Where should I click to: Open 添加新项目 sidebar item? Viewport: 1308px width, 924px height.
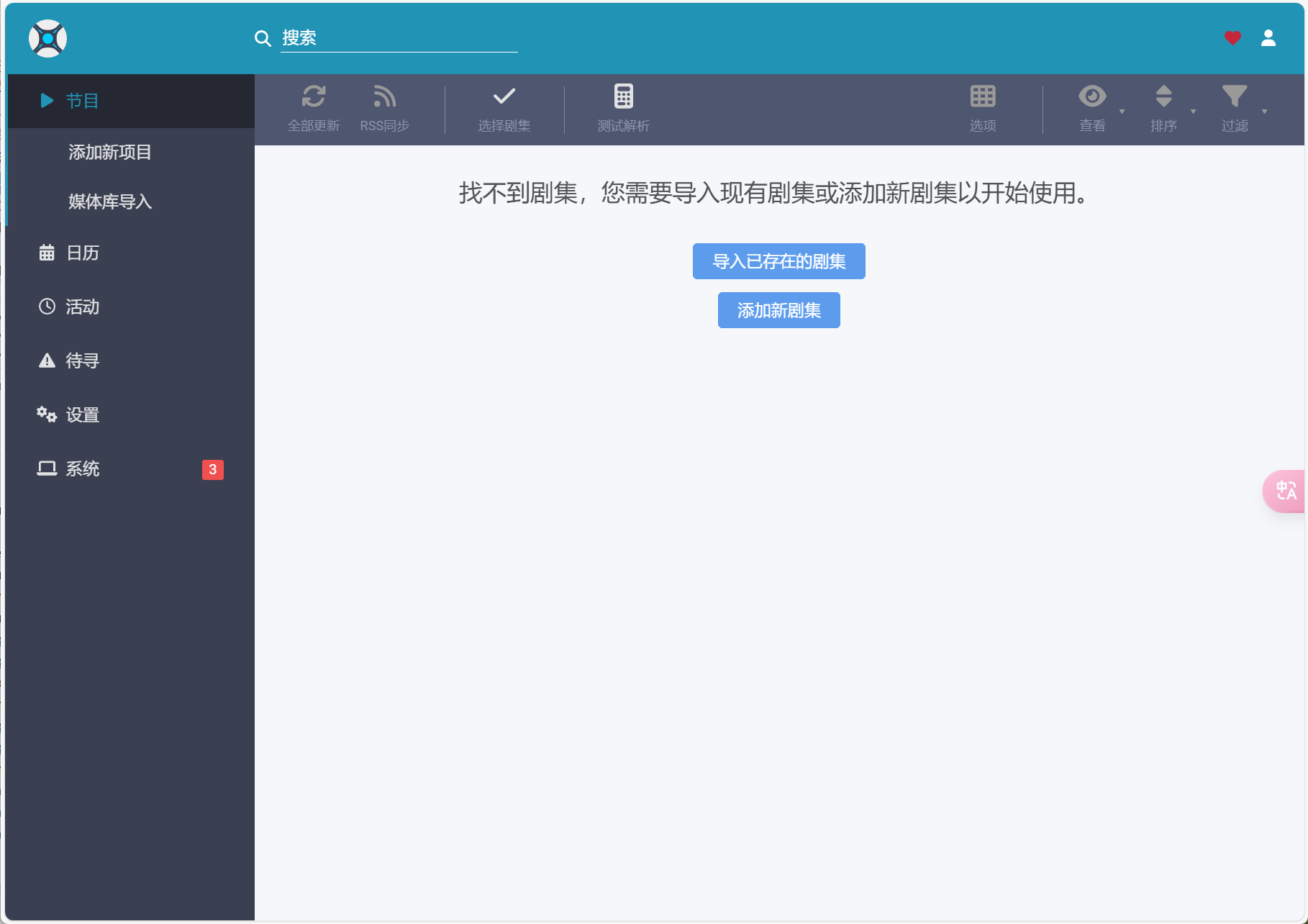pyautogui.click(x=131, y=152)
